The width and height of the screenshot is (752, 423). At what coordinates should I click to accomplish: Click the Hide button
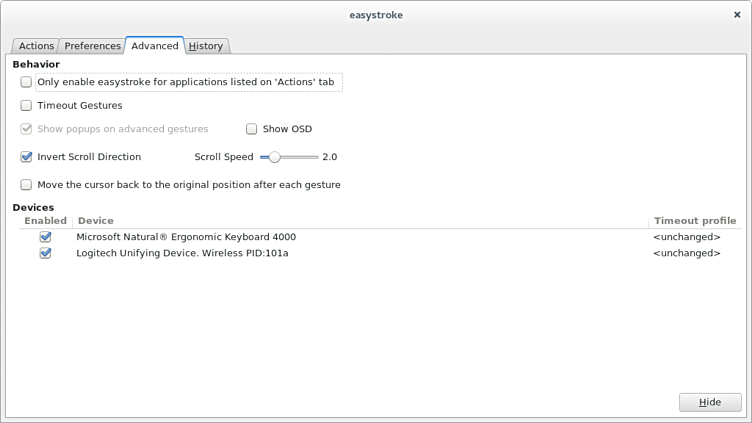(710, 402)
